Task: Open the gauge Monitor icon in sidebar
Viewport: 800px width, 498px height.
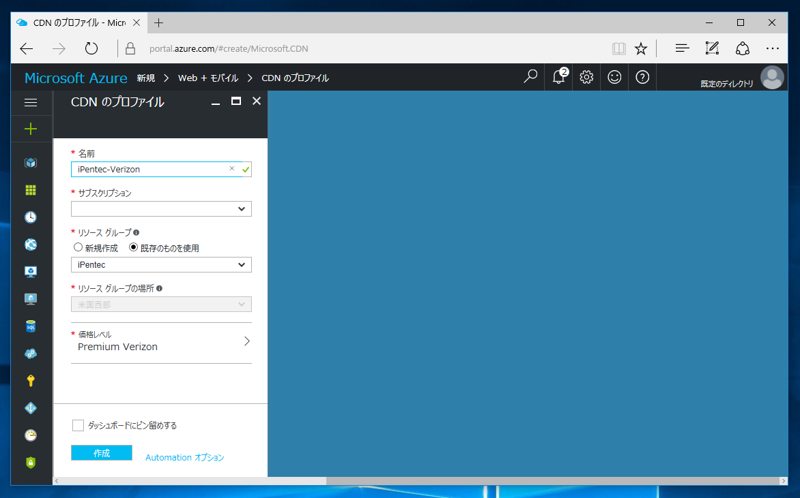Action: pos(31,435)
